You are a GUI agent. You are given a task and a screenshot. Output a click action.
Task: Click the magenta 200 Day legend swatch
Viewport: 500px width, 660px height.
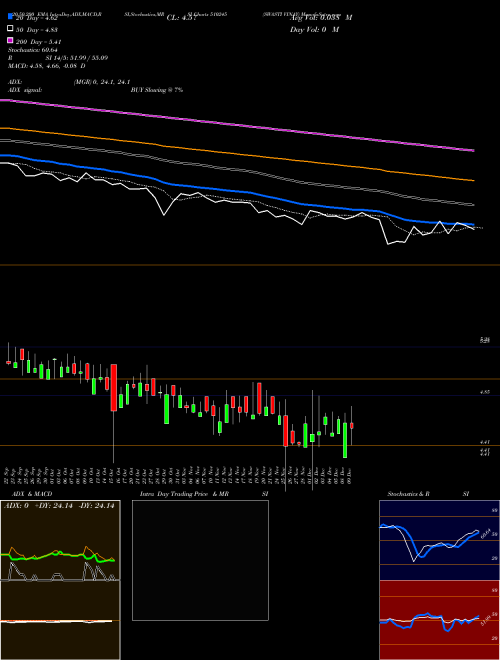pos(11,40)
